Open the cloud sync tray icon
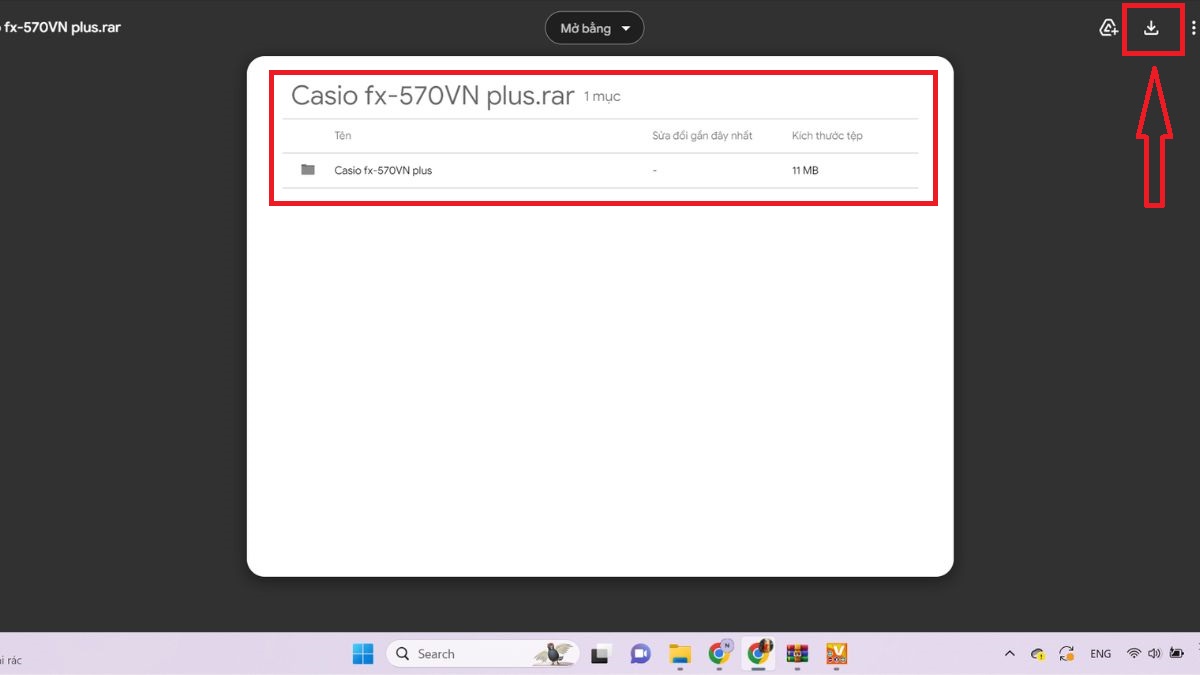The image size is (1200, 675). pos(1038,654)
